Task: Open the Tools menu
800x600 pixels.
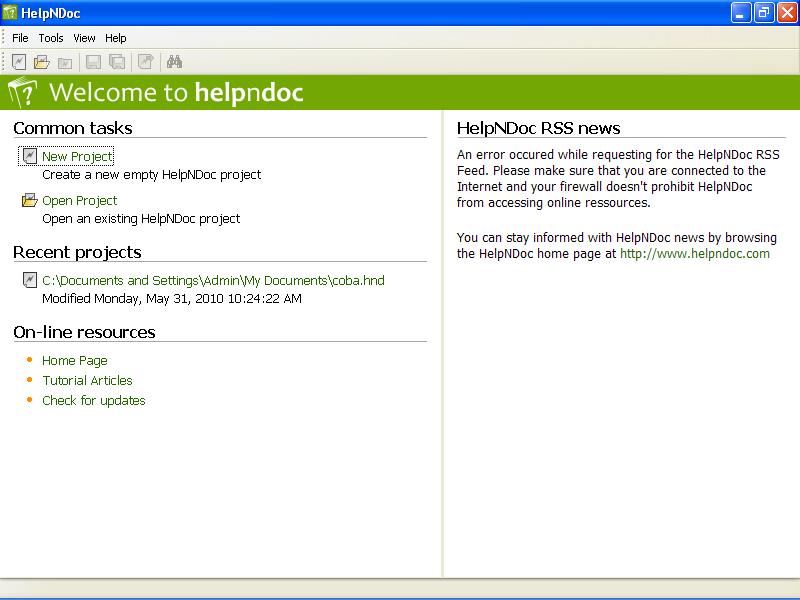Action: click(x=51, y=38)
